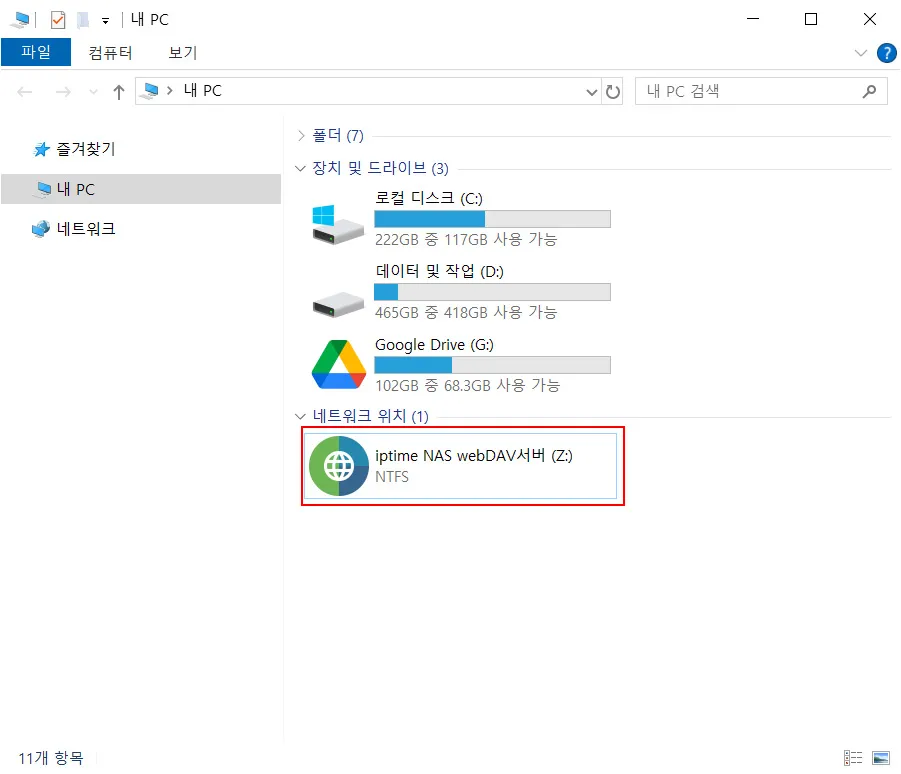Open the 컴퓨터 ribbon tab

(110, 53)
